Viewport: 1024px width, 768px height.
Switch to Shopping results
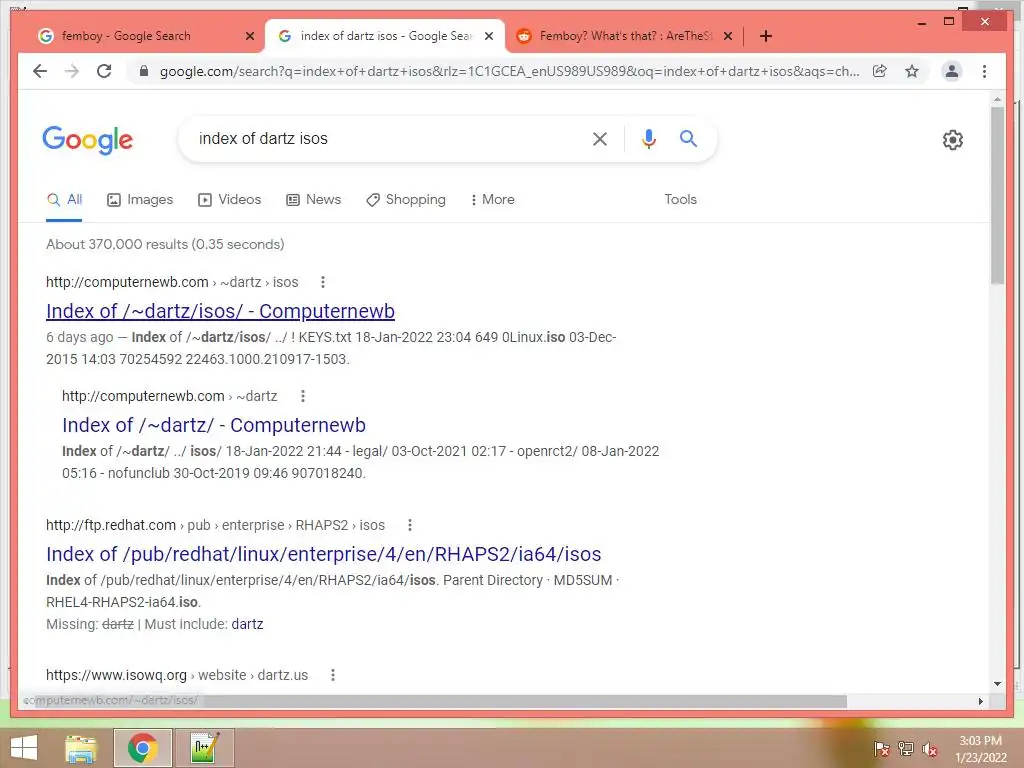[406, 200]
